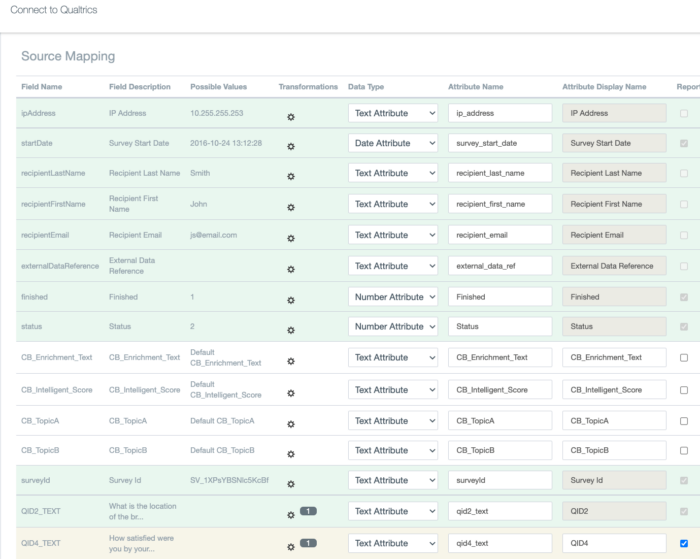This screenshot has width=700, height=559.
Task: Click the Attribute Display Name column header
Action: [x=604, y=87]
